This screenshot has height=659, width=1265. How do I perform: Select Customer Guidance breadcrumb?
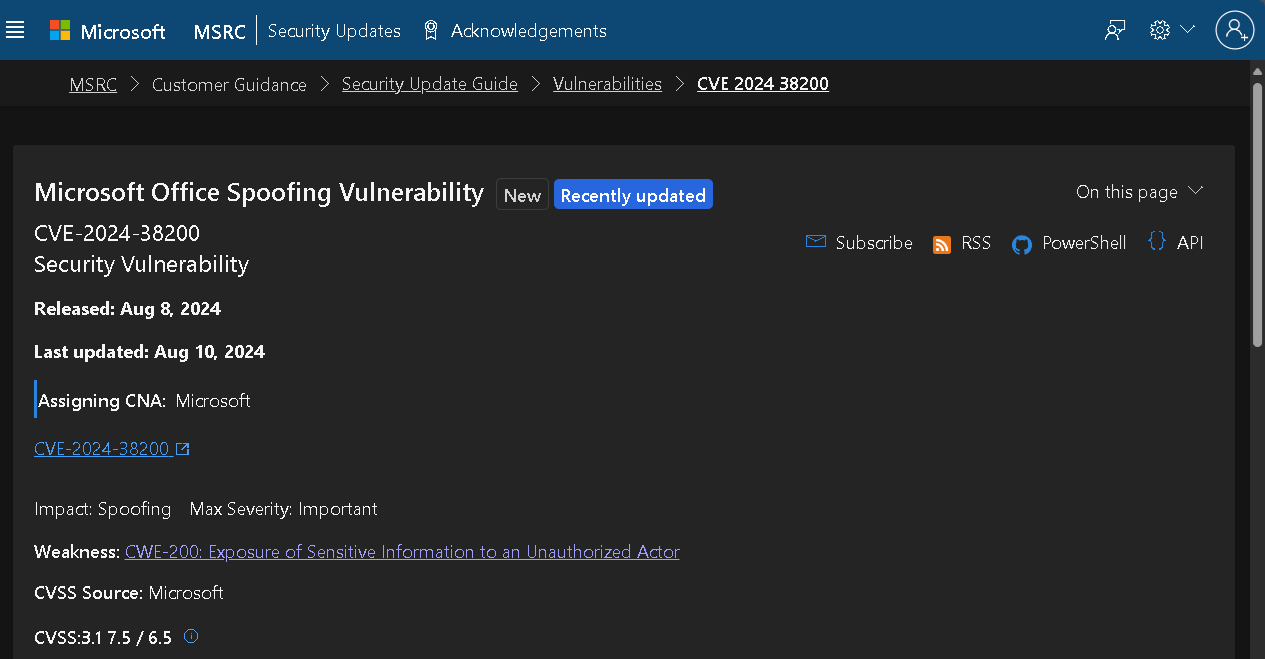[229, 84]
